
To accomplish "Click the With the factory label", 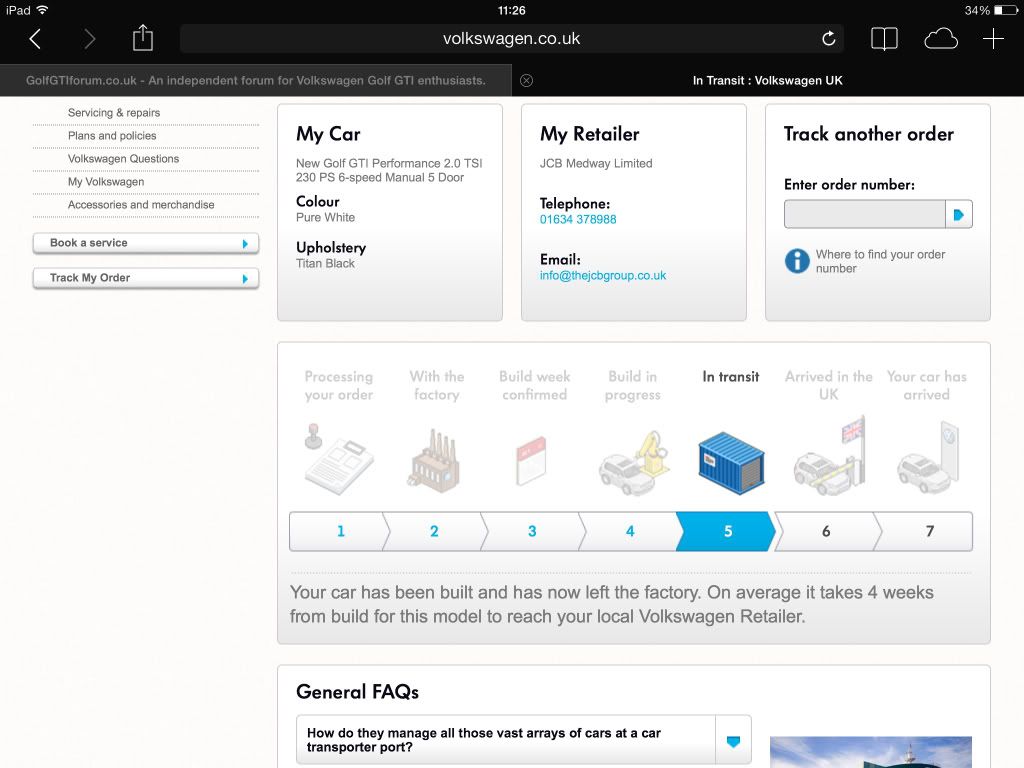I will [x=436, y=385].
